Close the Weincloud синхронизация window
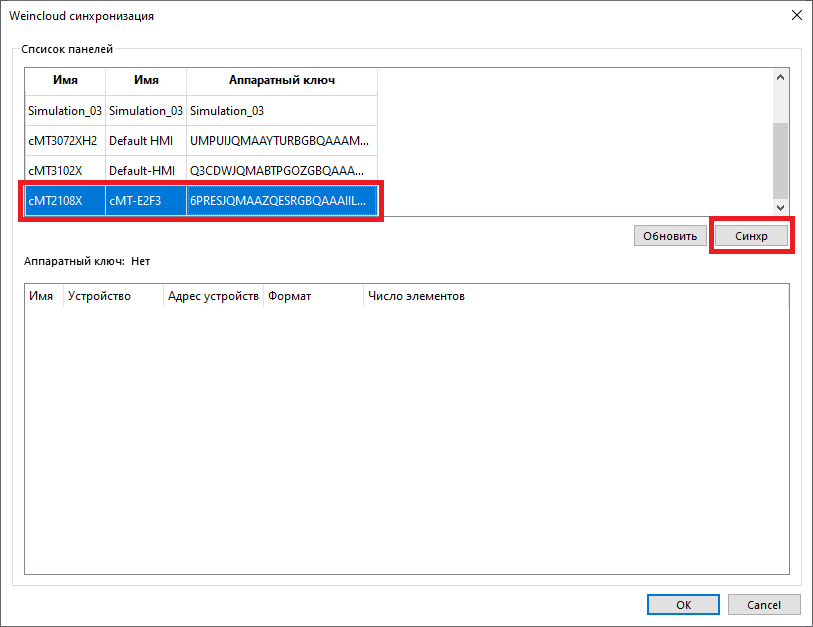 pyautogui.click(x=796, y=16)
